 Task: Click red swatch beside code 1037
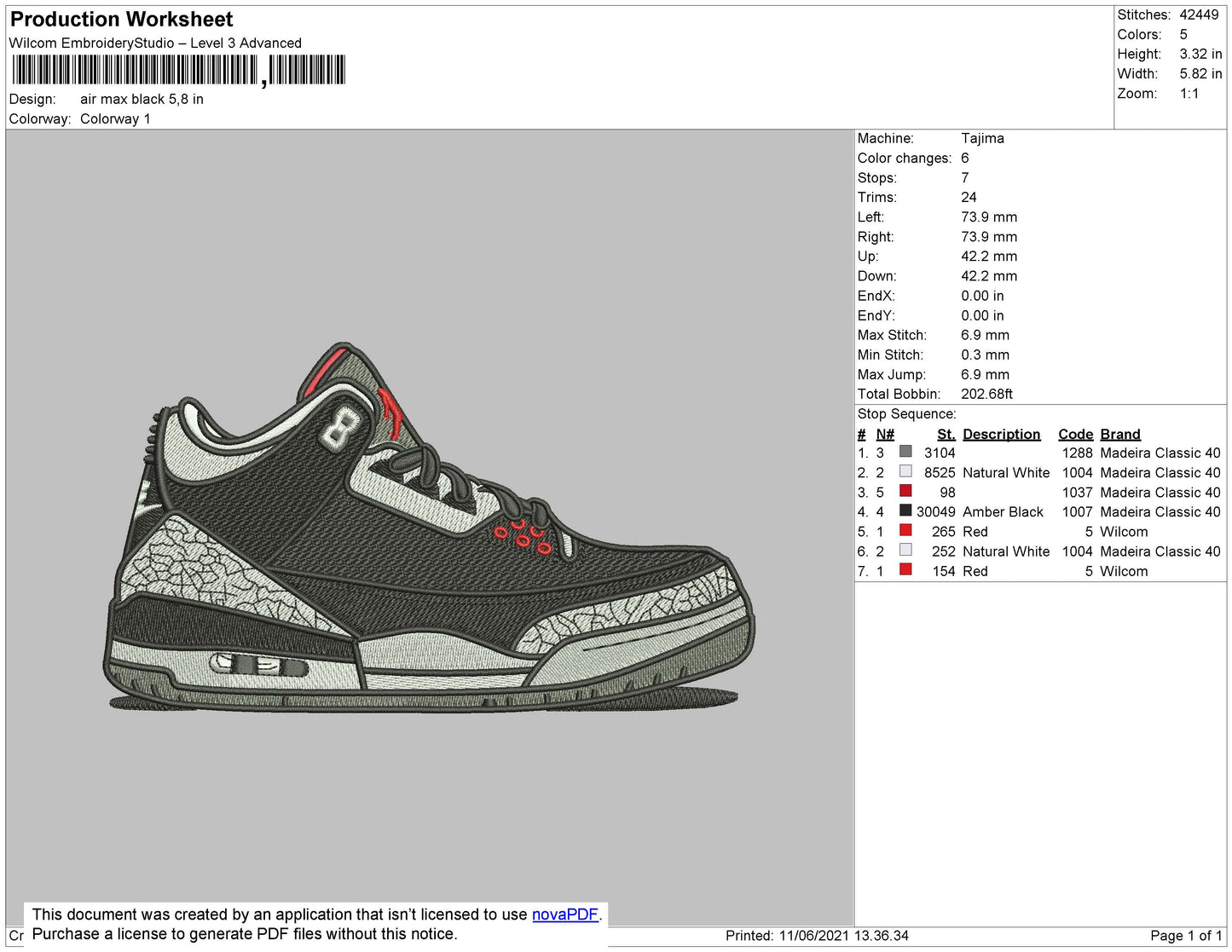pos(905,492)
